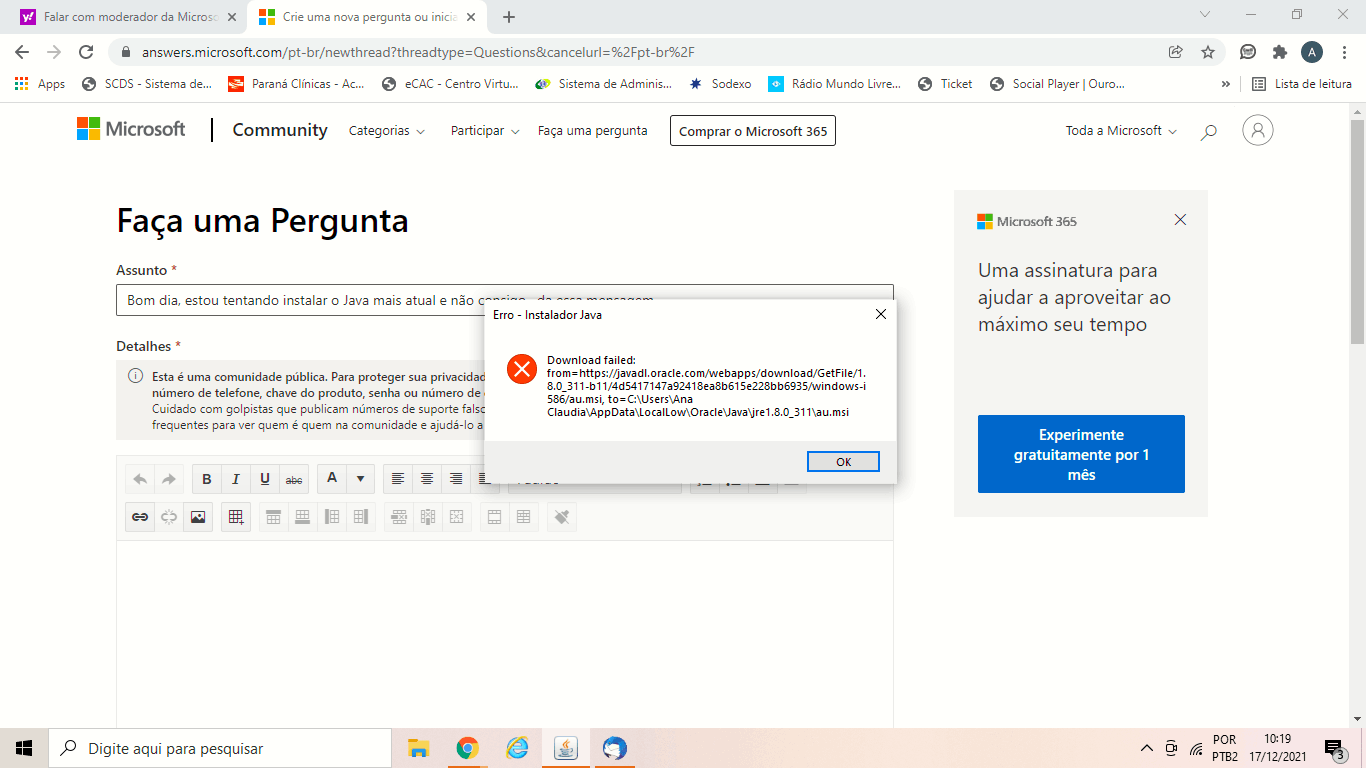Screen dimensions: 1366x768
Task: Switch to Falar com moderador tab
Action: (127, 17)
